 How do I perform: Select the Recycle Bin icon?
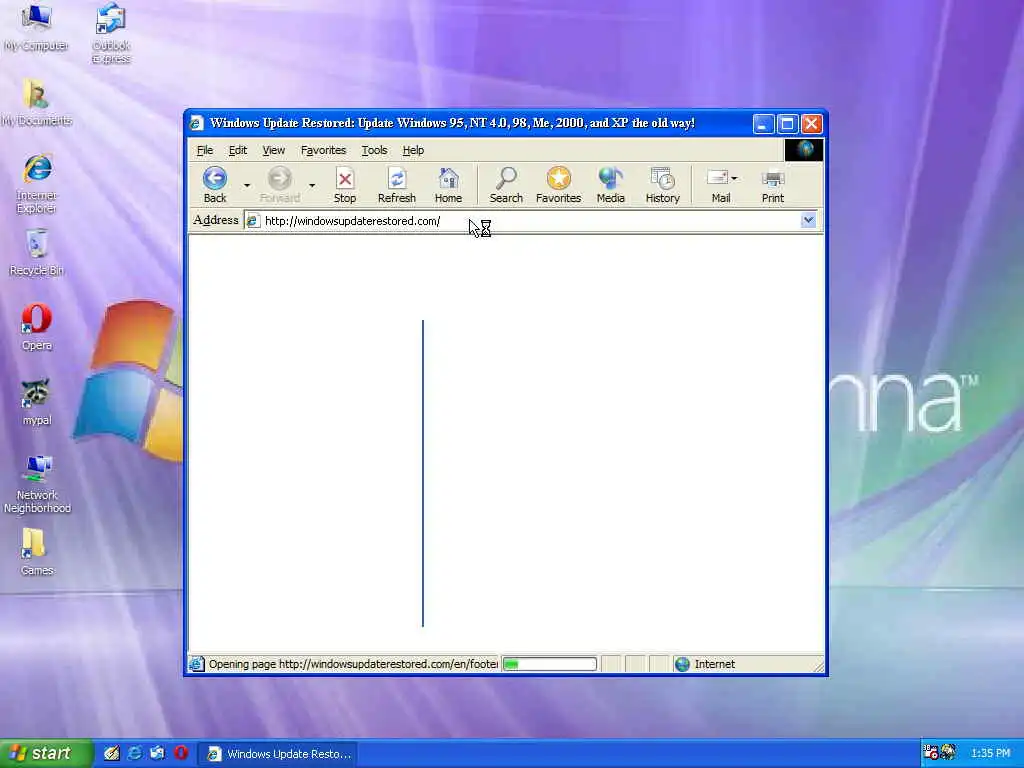tap(37, 253)
